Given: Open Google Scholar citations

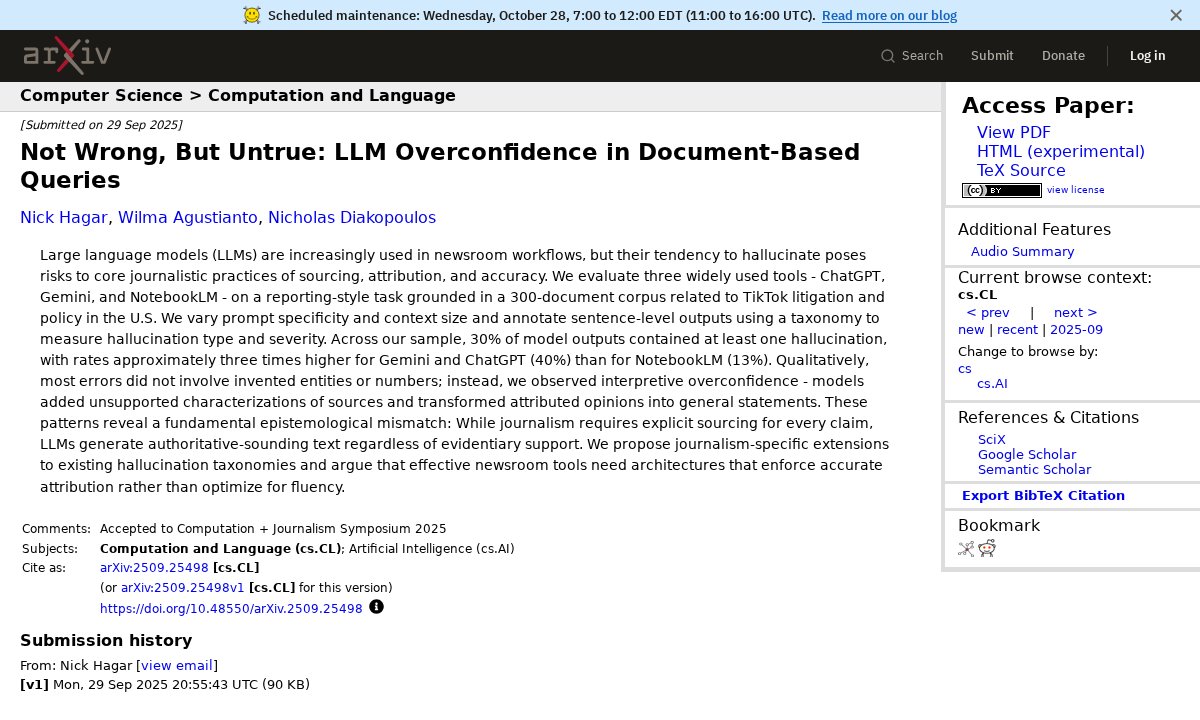Looking at the screenshot, I should [x=1027, y=455].
